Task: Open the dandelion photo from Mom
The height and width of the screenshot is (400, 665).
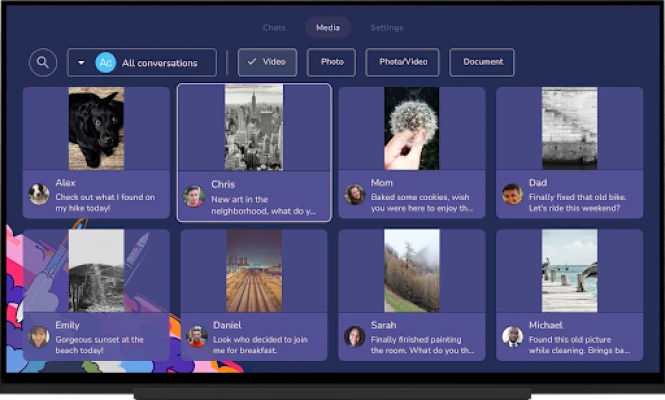Action: click(411, 128)
